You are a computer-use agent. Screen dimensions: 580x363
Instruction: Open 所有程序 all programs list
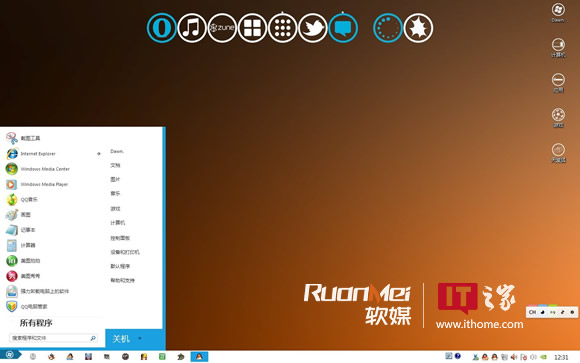36,323
